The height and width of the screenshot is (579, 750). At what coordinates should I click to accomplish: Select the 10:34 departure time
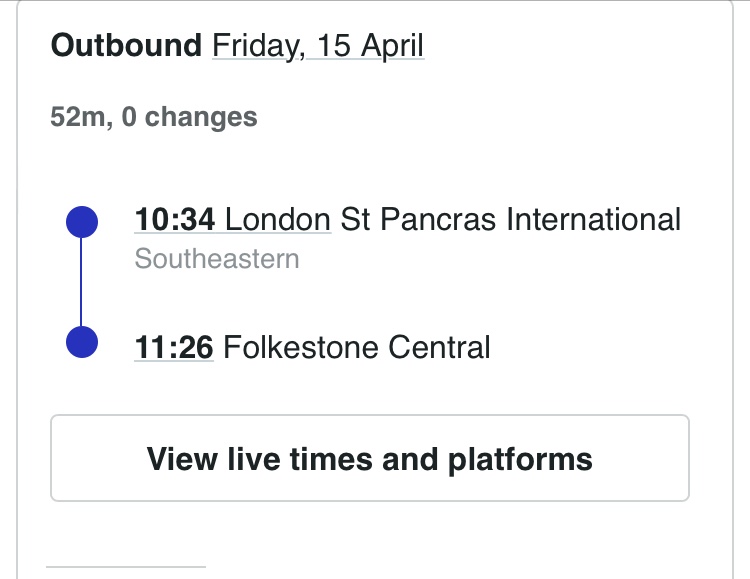[174, 219]
